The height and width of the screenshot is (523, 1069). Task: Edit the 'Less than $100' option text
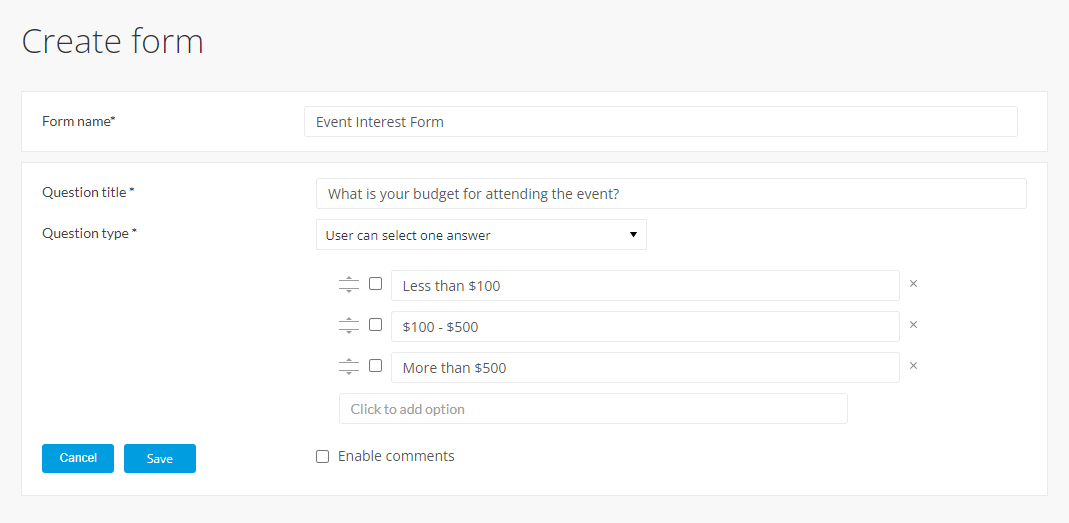(x=645, y=285)
